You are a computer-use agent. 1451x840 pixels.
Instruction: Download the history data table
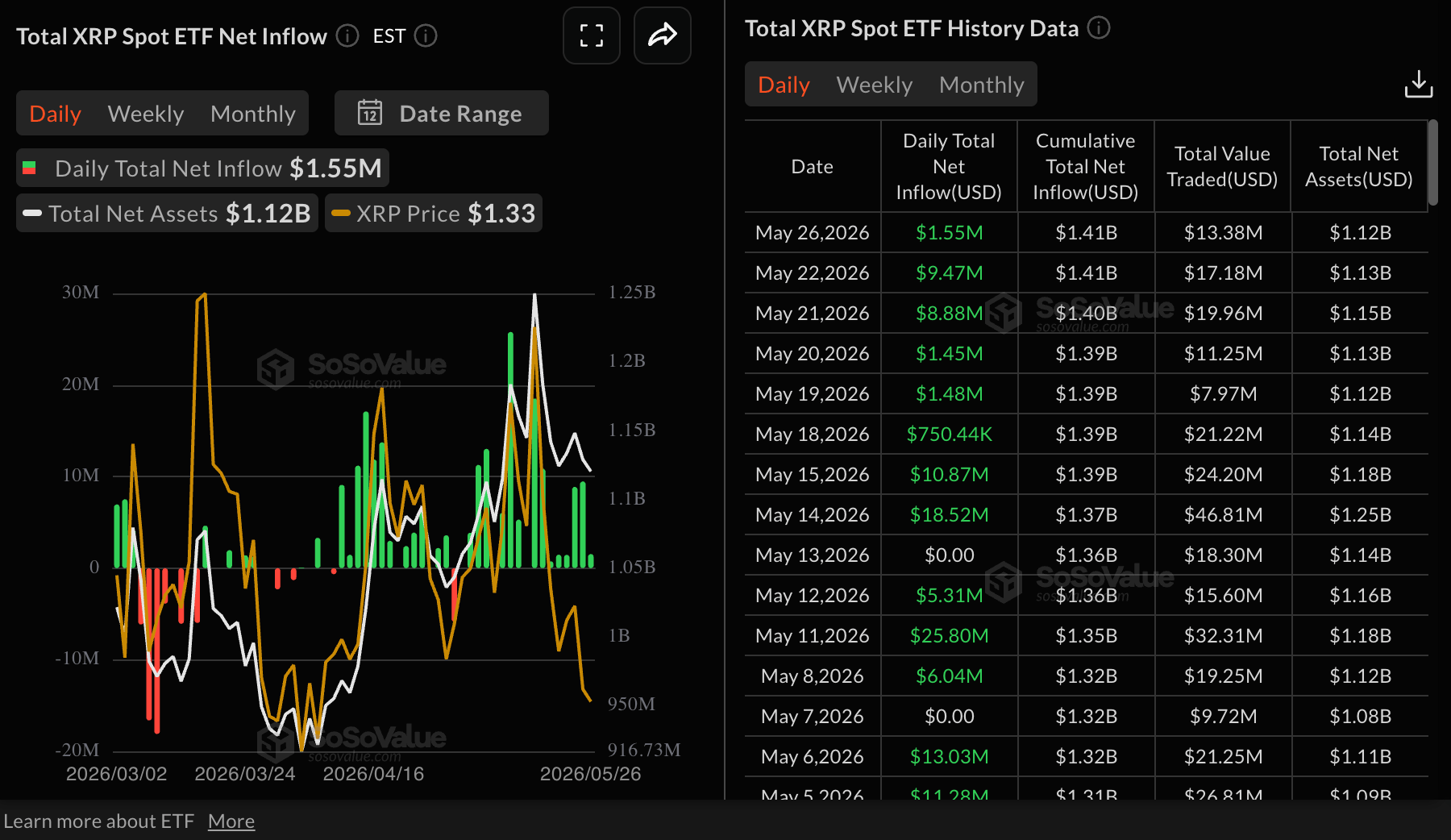[1419, 84]
